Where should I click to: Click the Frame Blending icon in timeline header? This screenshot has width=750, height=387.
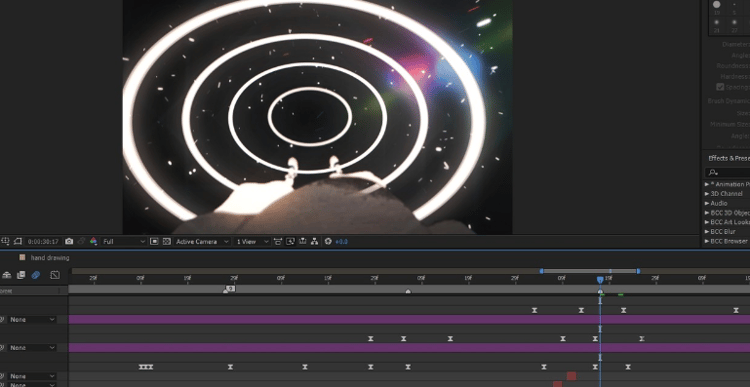click(21, 275)
